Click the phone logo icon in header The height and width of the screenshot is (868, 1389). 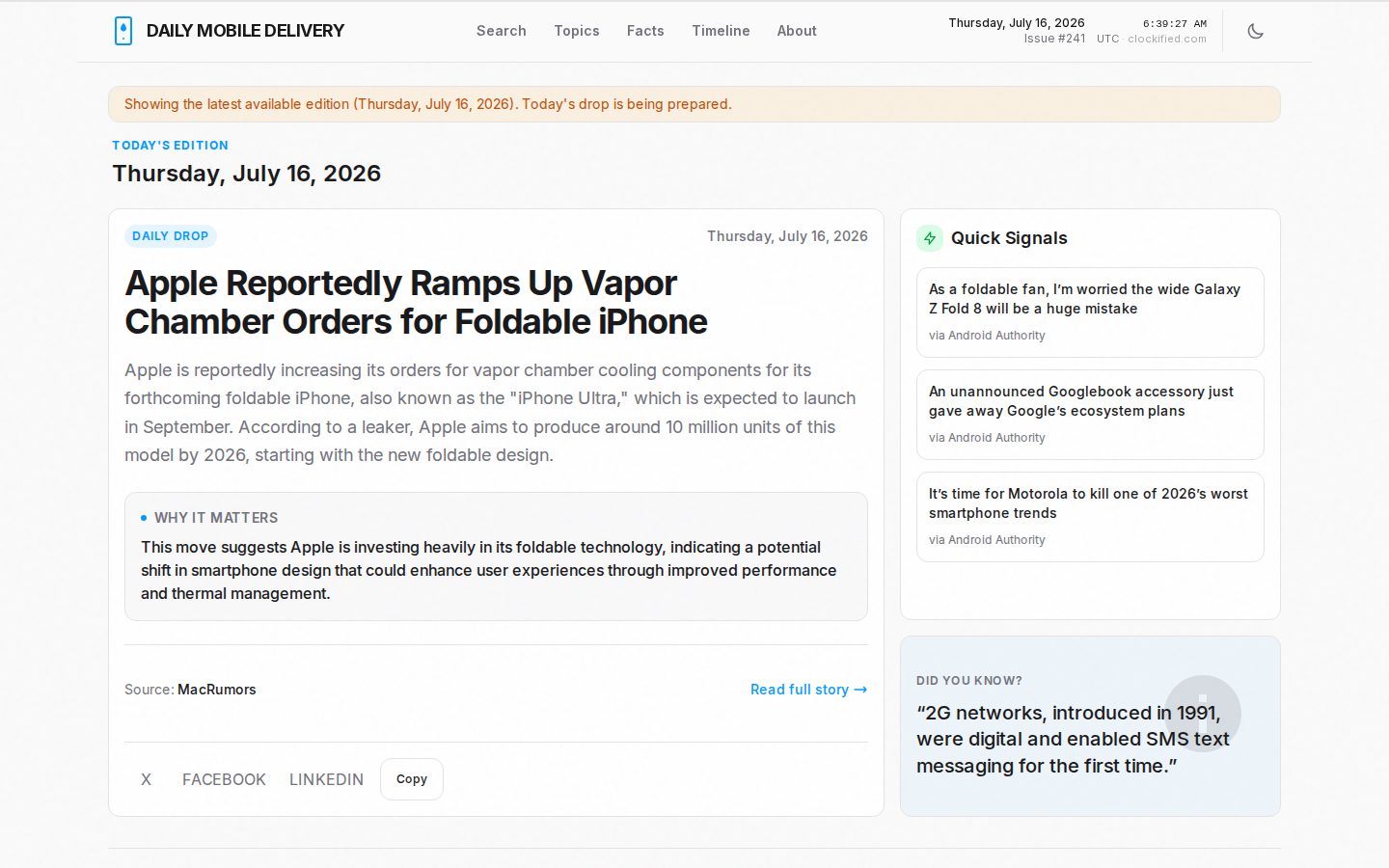[123, 31]
